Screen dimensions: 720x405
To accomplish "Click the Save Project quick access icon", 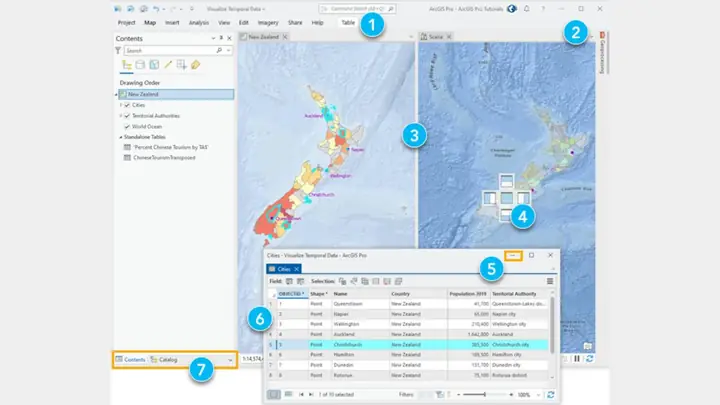I will click(144, 9).
